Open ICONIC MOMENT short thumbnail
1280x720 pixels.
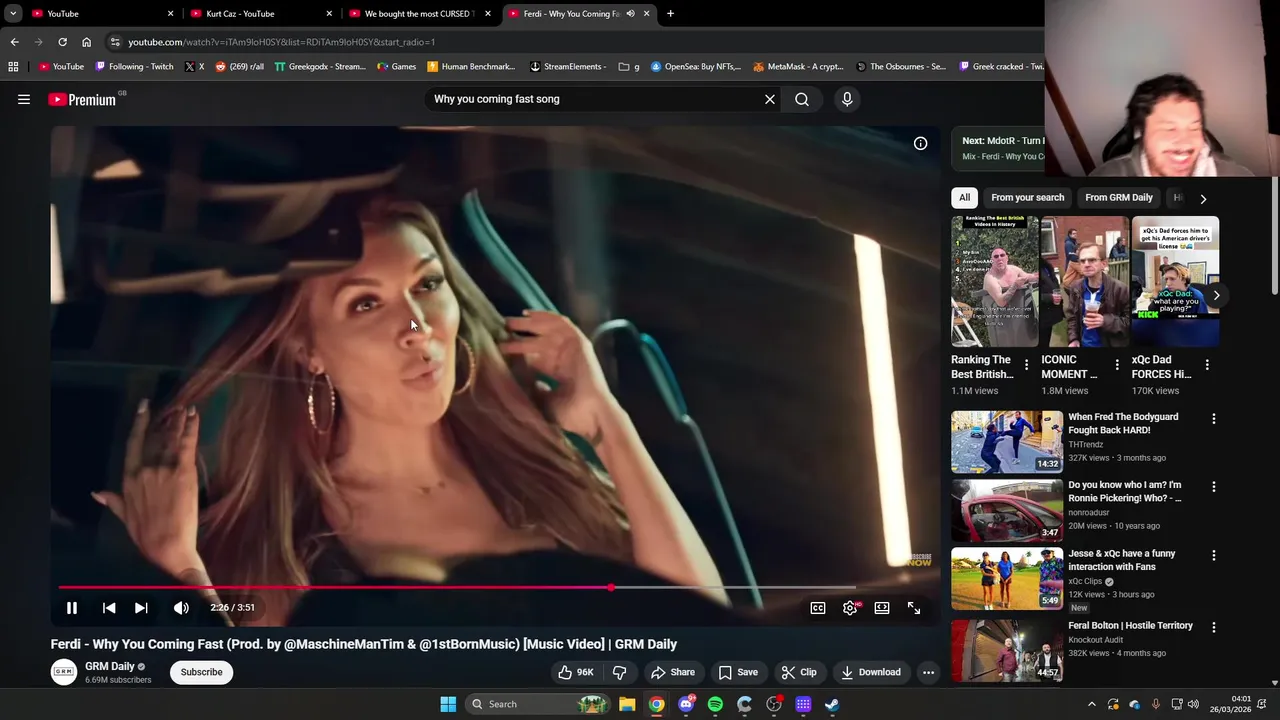pyautogui.click(x=1085, y=281)
